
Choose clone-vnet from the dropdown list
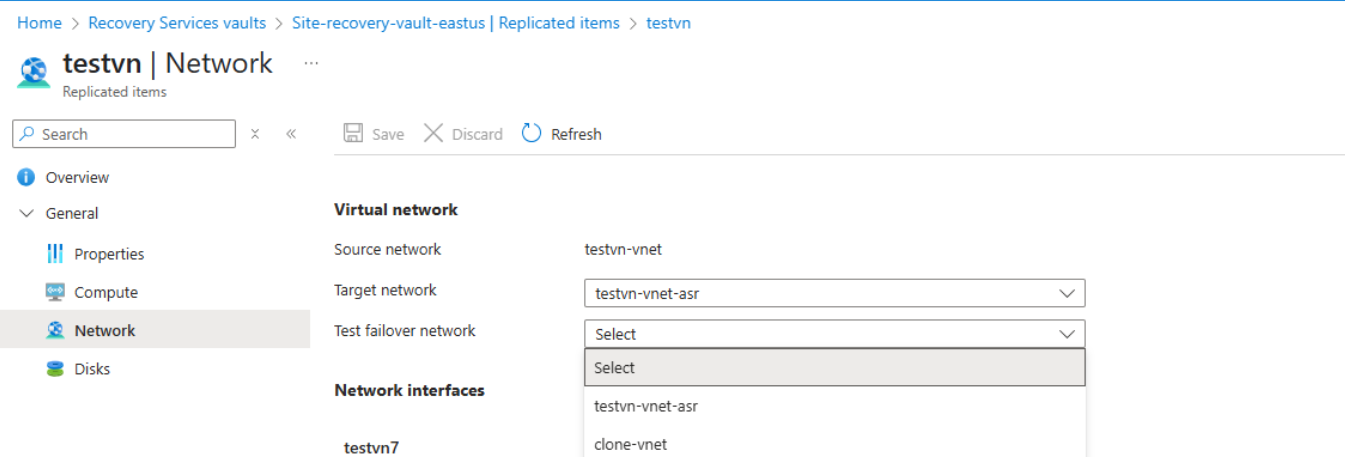click(630, 444)
